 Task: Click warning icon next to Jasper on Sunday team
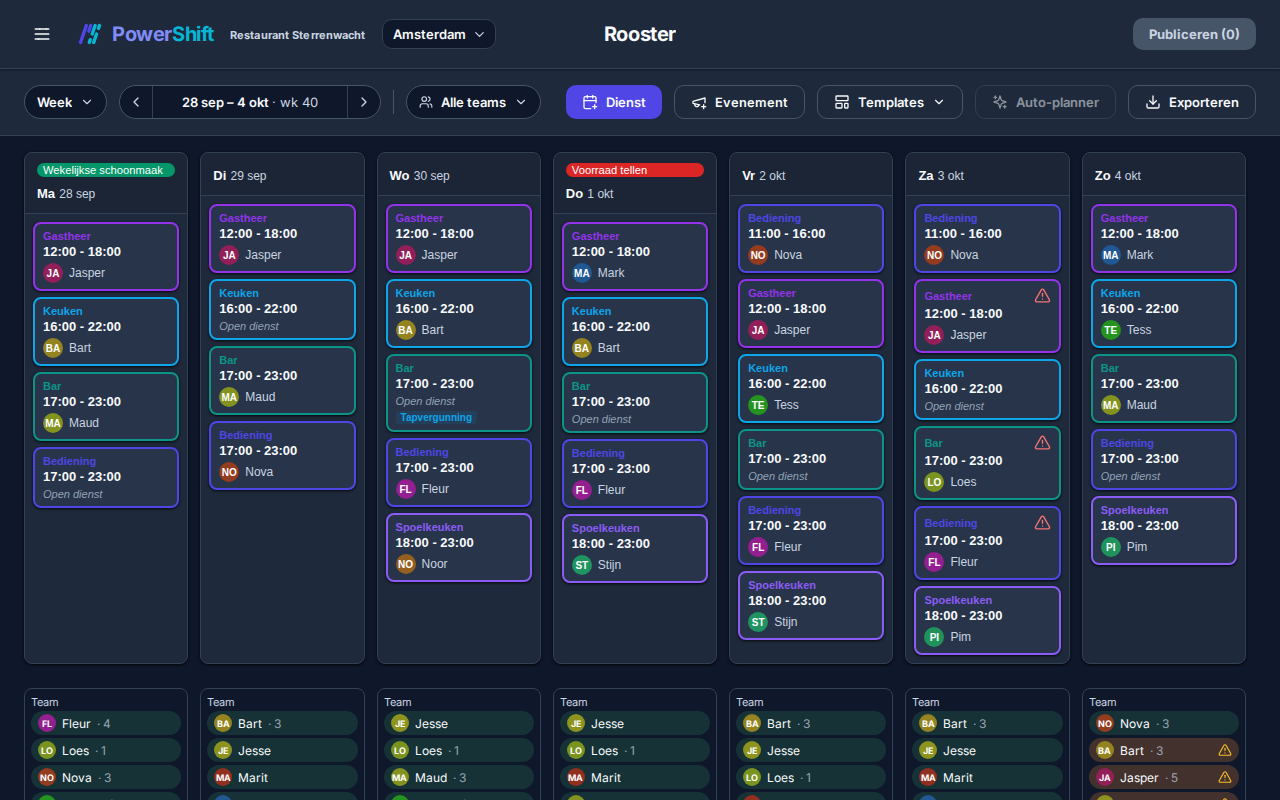[x=1224, y=777]
